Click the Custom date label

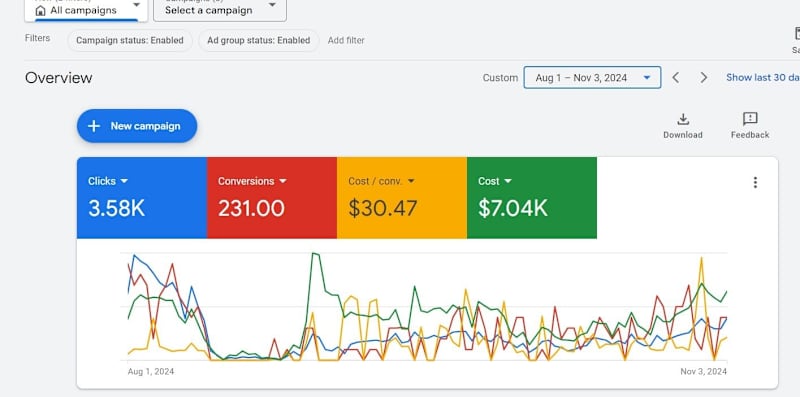coord(501,78)
